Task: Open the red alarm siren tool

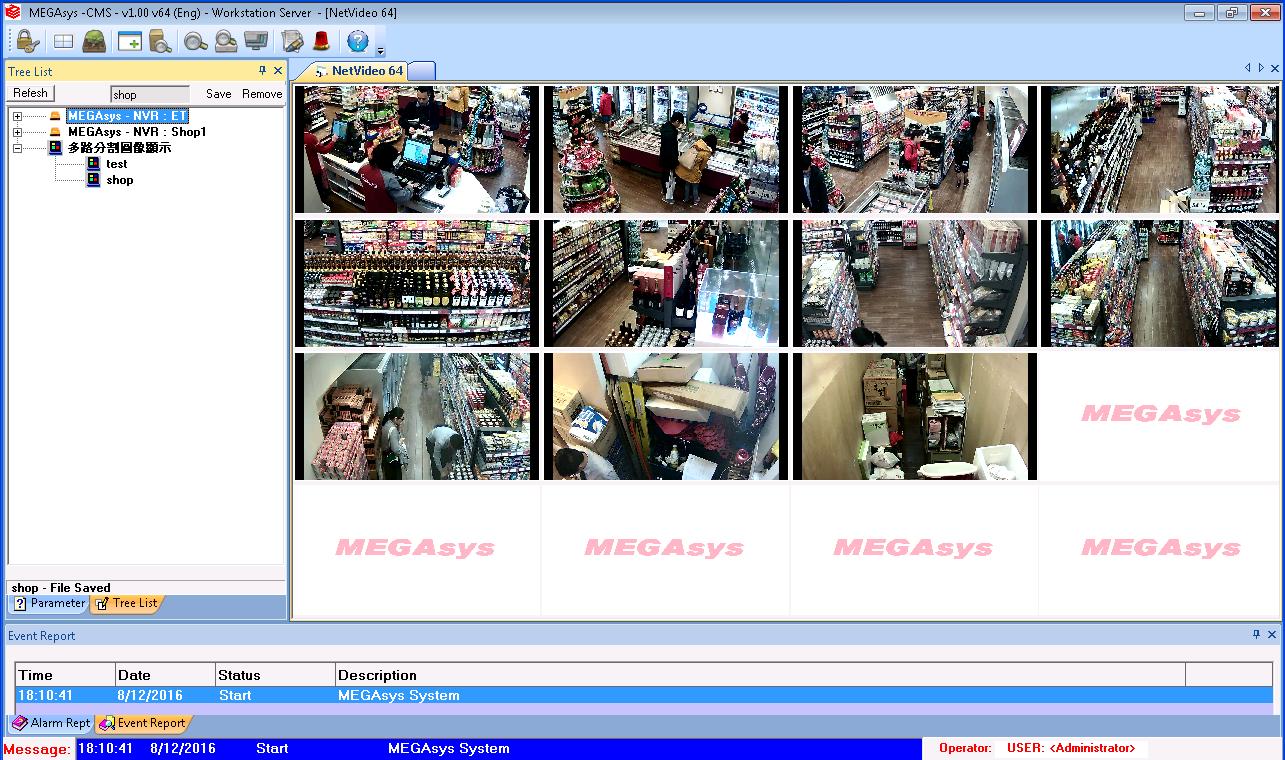Action: pos(321,41)
